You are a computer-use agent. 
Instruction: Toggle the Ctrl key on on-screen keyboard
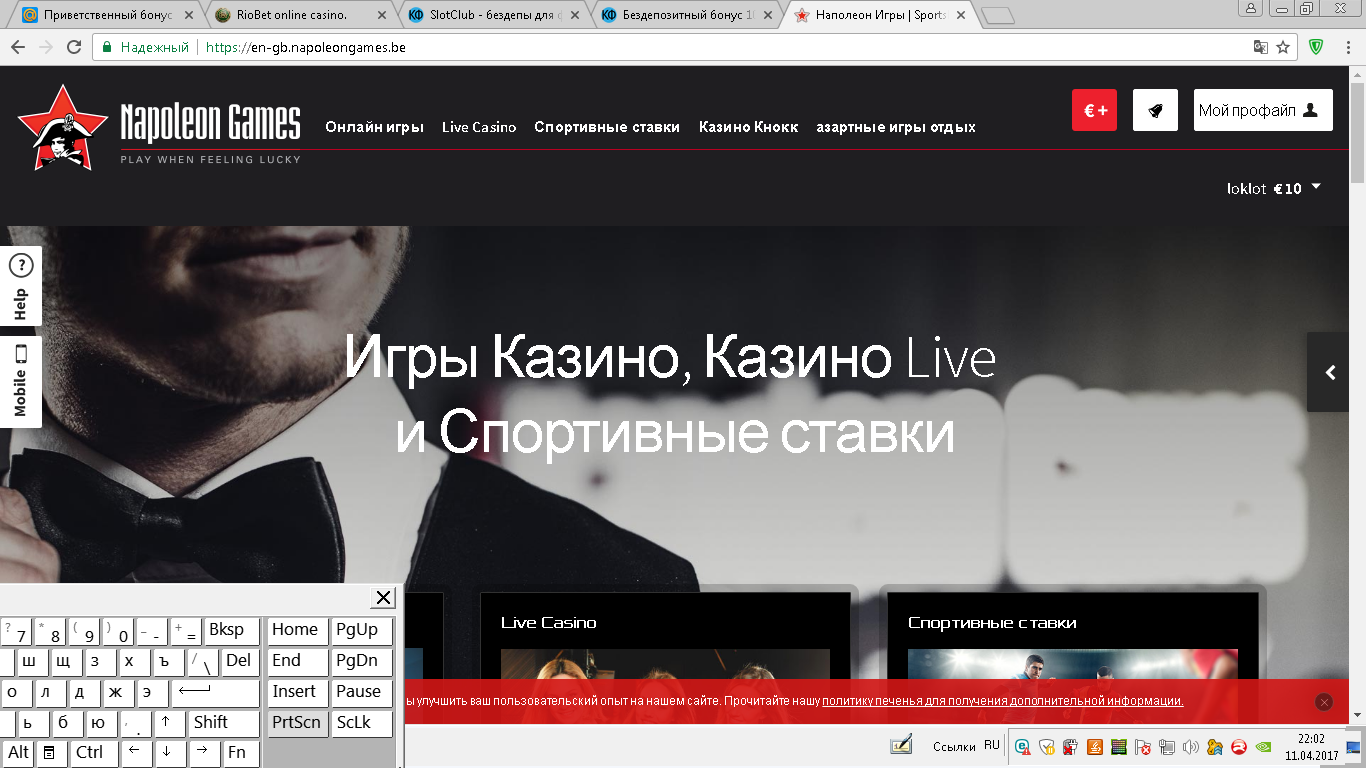[94, 754]
